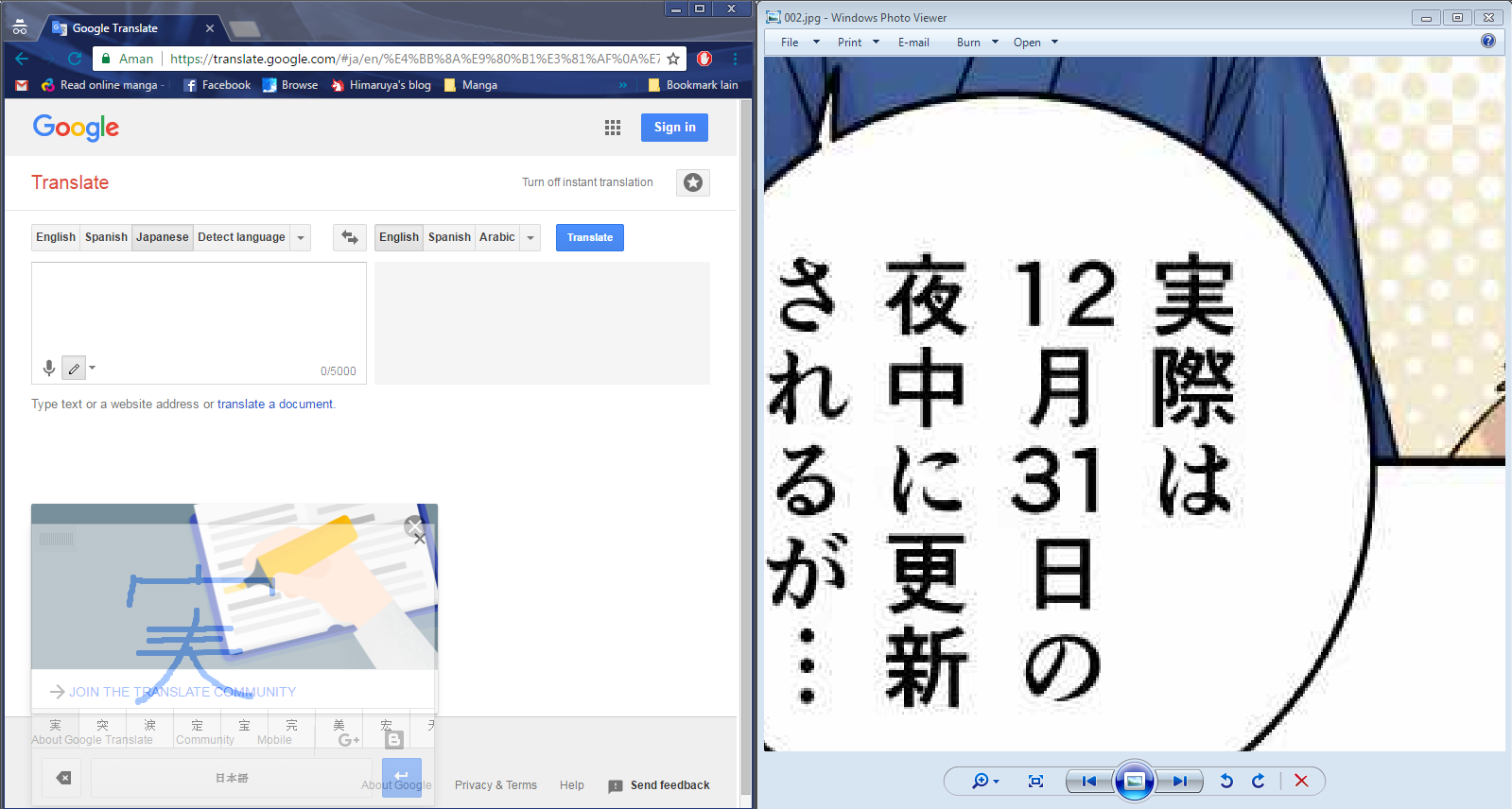
Task: Open the Bookmark lain folder
Action: pyautogui.click(x=693, y=85)
